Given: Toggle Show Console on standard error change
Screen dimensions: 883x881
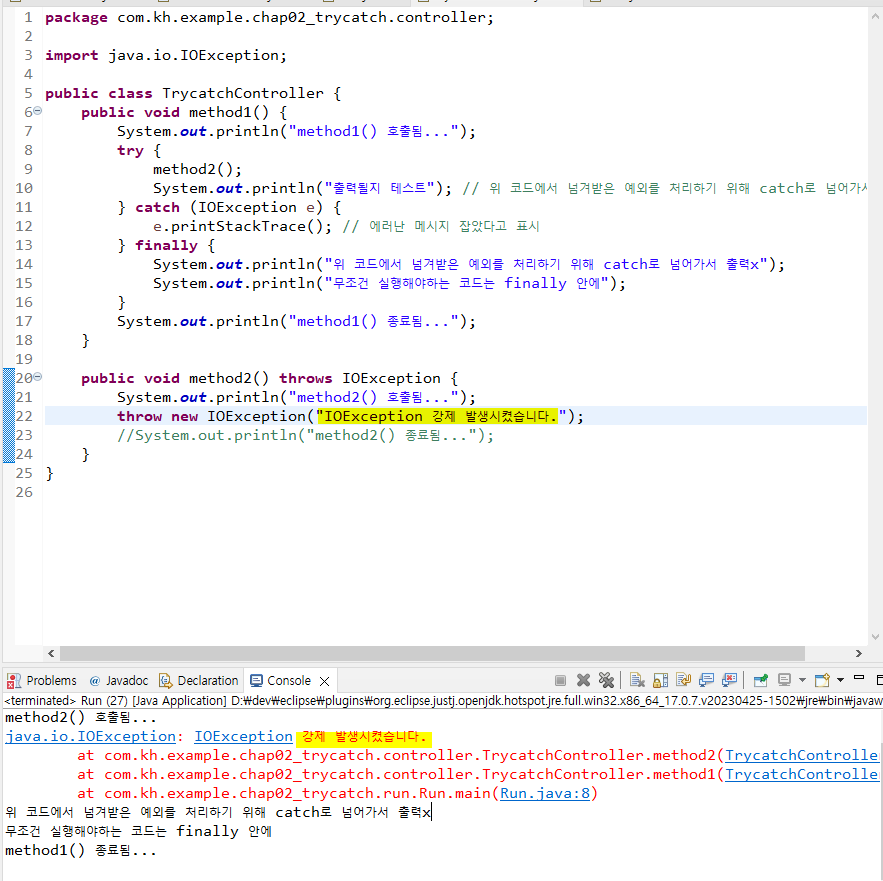Looking at the screenshot, I should coord(729,680).
